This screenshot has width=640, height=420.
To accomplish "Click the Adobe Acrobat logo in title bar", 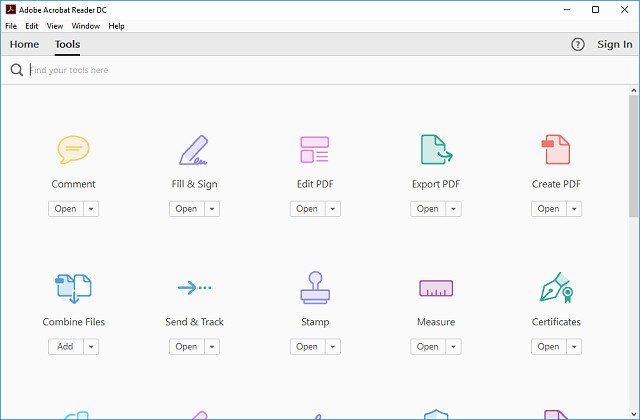I will click(11, 9).
